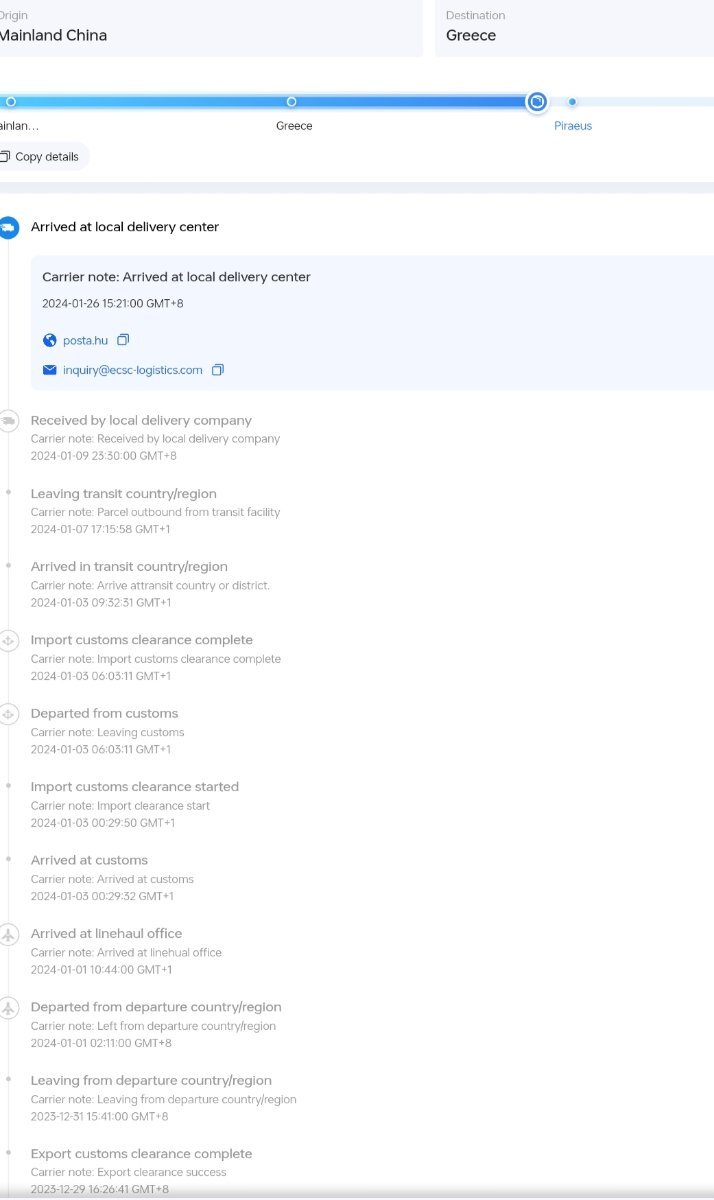Select the current-location marker on the progress bar
The width and height of the screenshot is (714, 1200).
click(537, 102)
